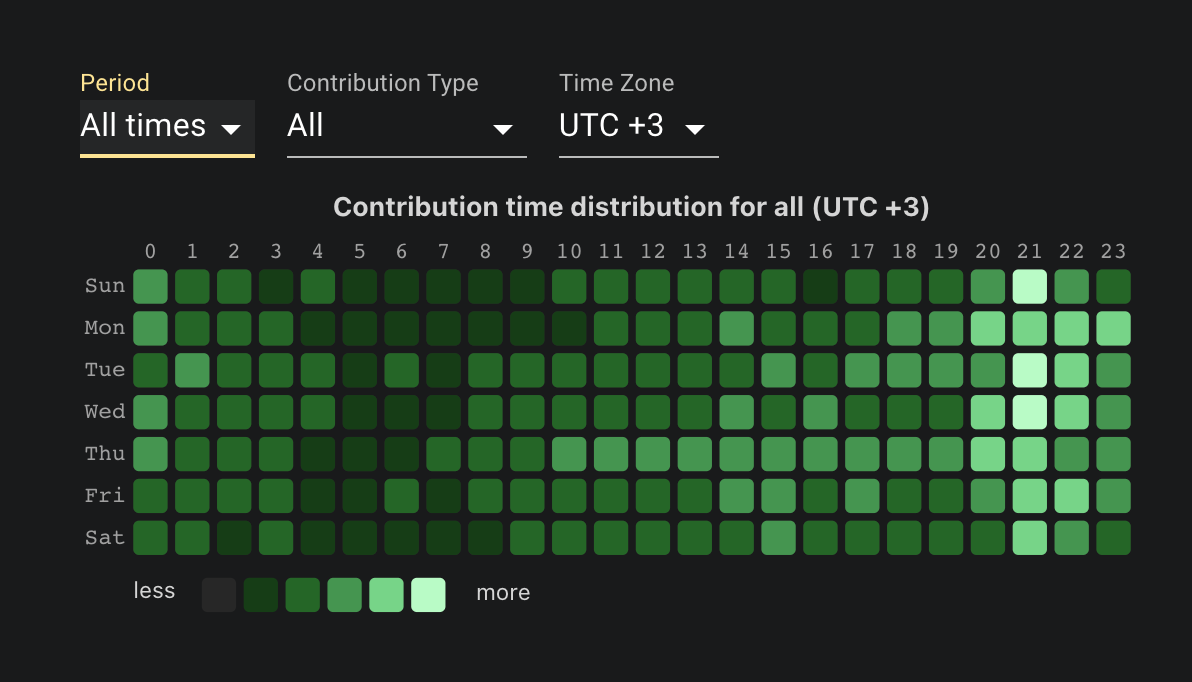Click the bright Sunday 21:00 heatmap cell
Viewport: 1192px width, 682px height.
(x=1029, y=285)
